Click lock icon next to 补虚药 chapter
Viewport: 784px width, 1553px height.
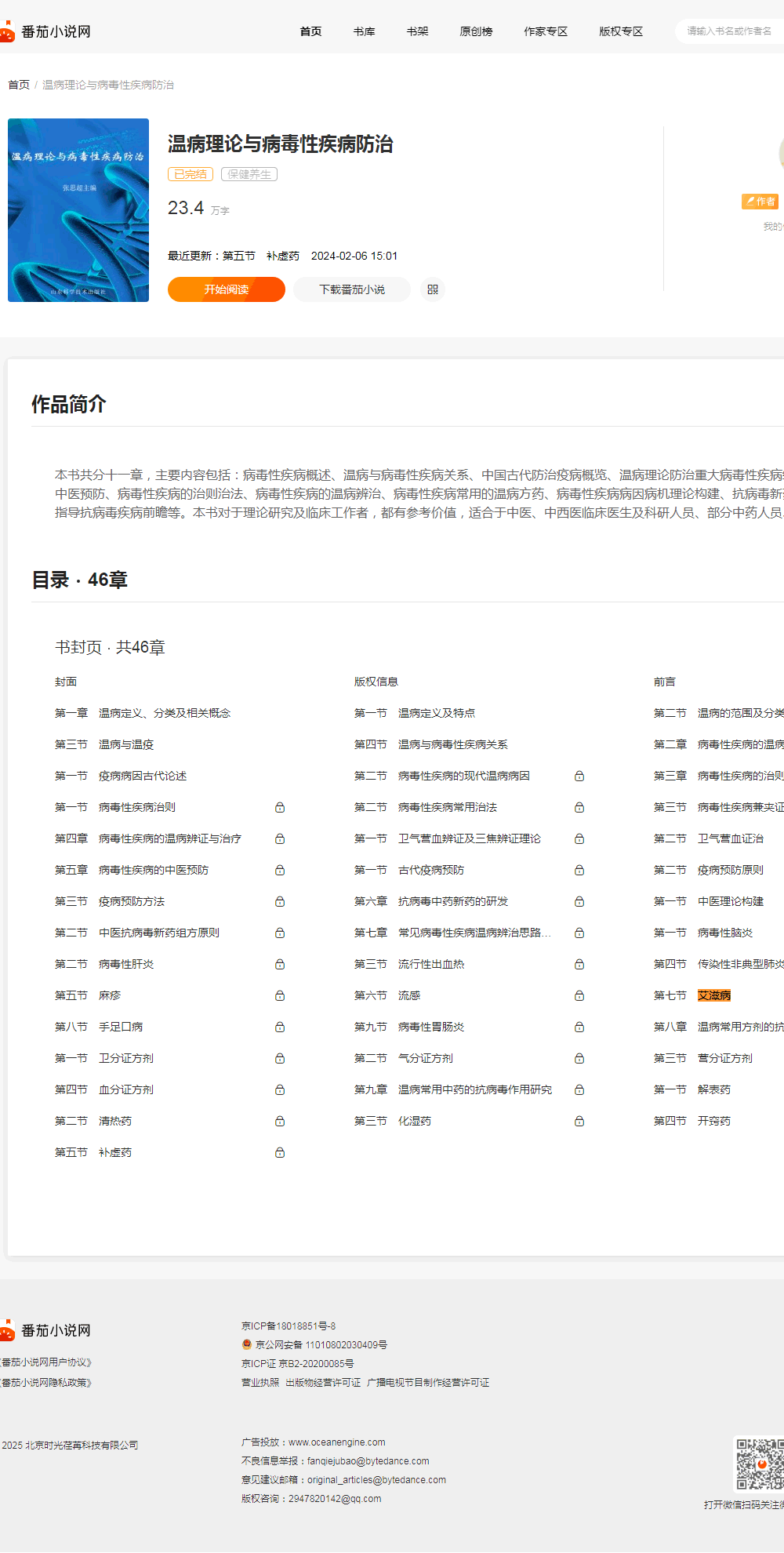[x=280, y=1152]
